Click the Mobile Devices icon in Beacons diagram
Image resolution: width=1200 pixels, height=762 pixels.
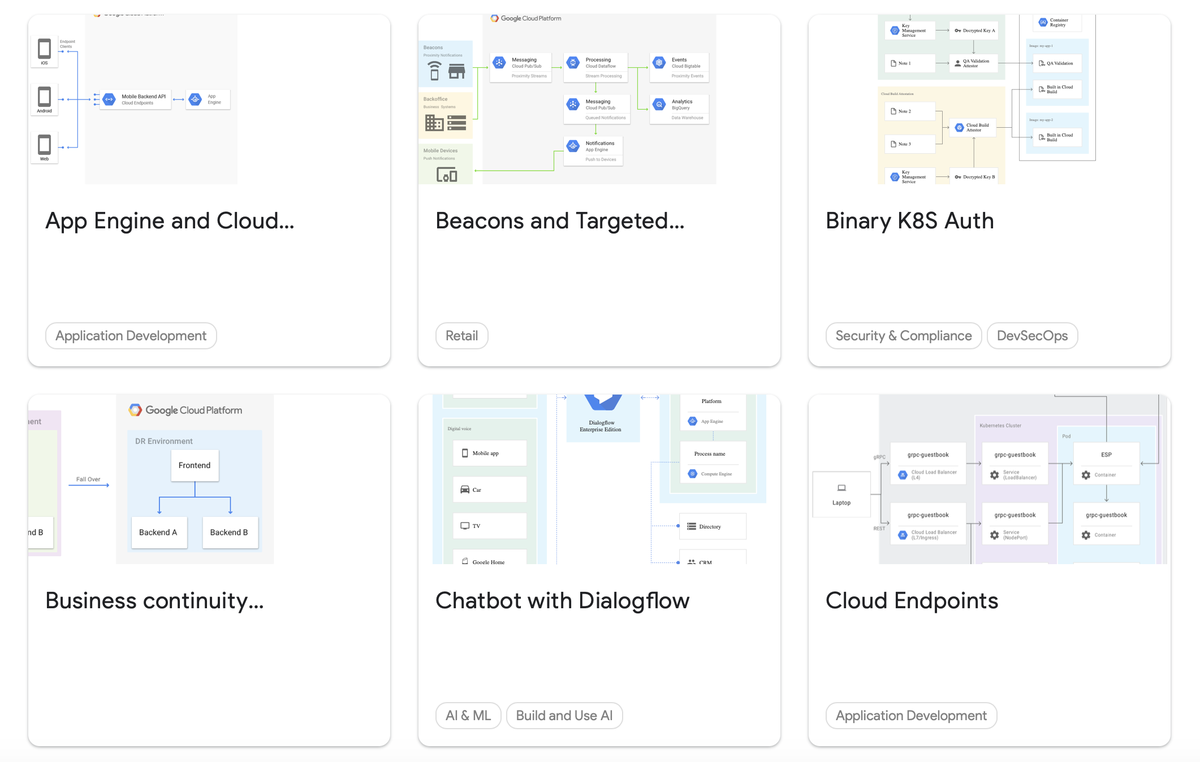(447, 174)
